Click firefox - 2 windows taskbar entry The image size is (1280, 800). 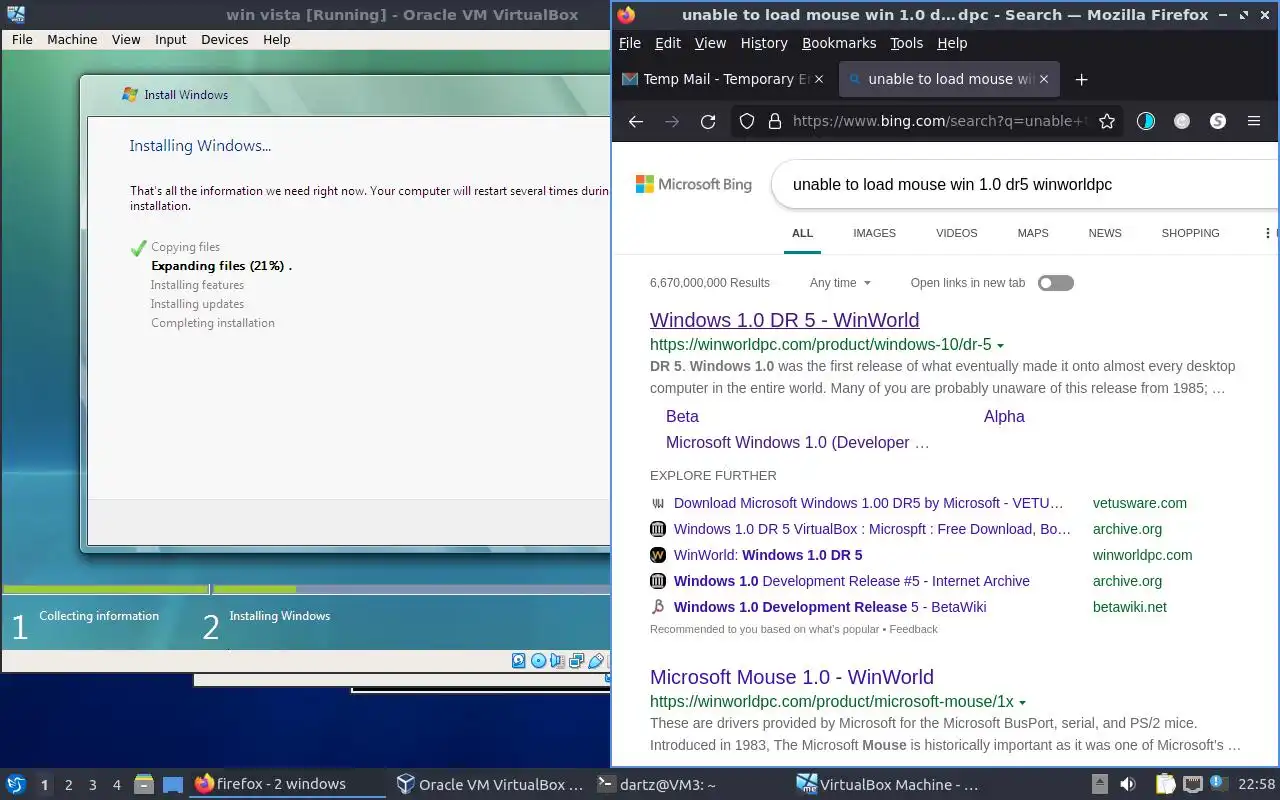[x=289, y=785]
